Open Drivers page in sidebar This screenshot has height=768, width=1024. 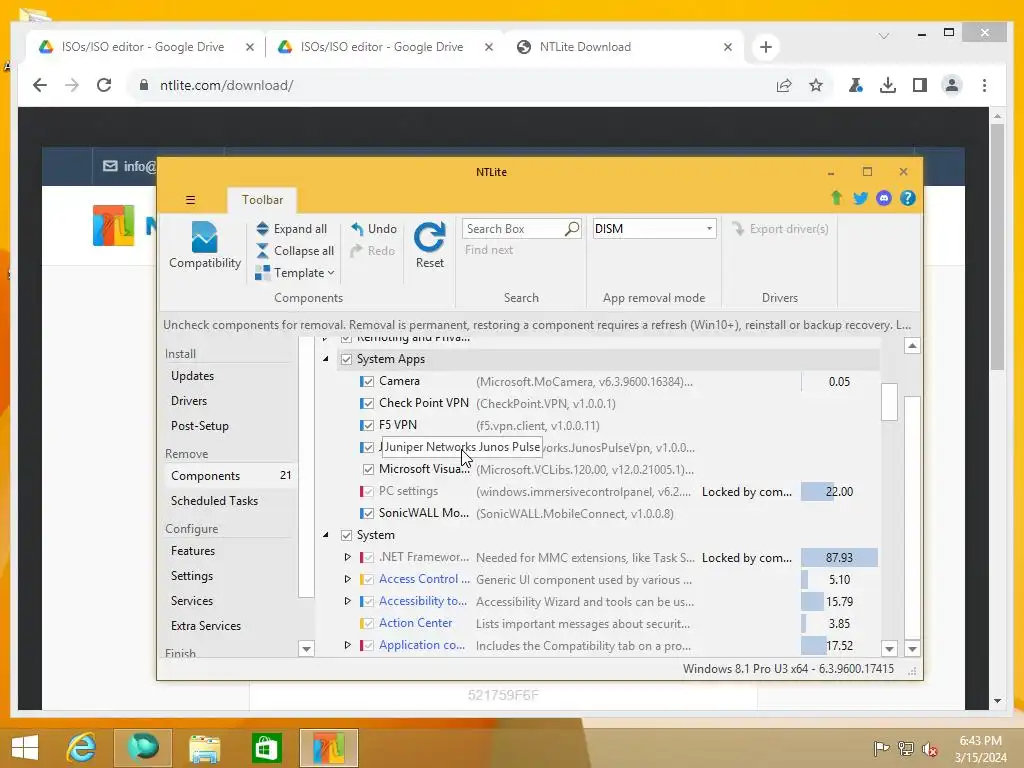189,401
